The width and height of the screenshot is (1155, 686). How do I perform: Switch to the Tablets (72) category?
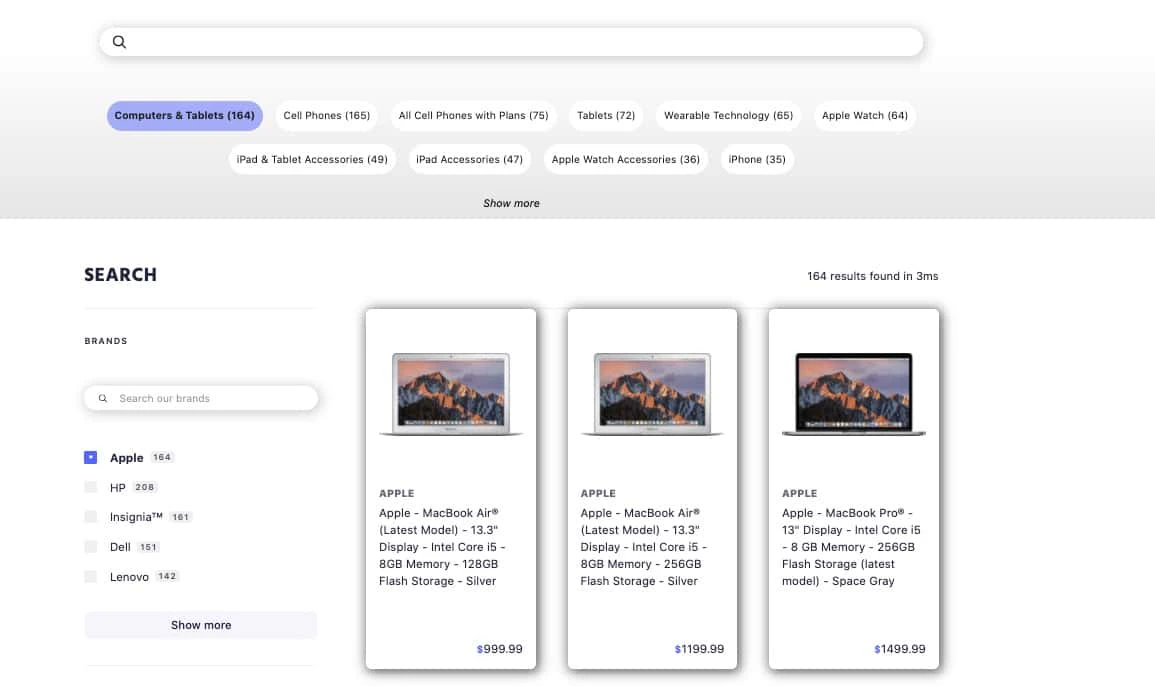click(605, 115)
